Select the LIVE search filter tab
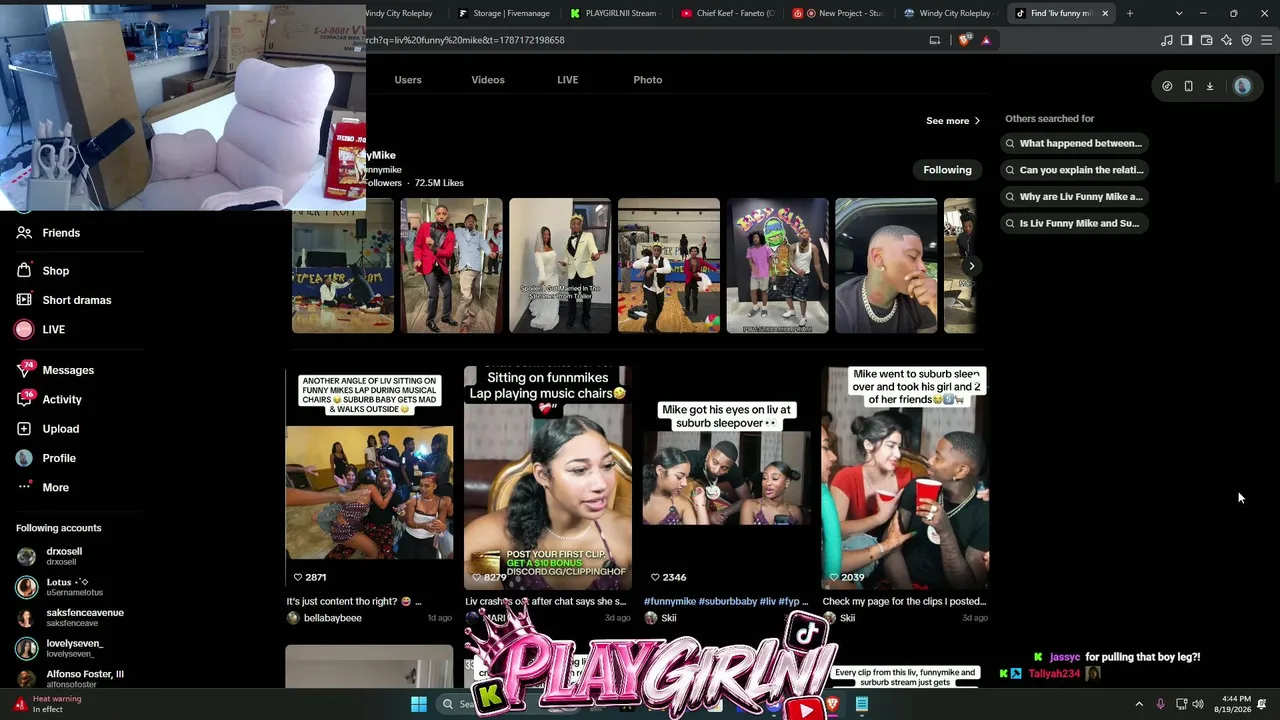This screenshot has height=720, width=1280. click(568, 80)
